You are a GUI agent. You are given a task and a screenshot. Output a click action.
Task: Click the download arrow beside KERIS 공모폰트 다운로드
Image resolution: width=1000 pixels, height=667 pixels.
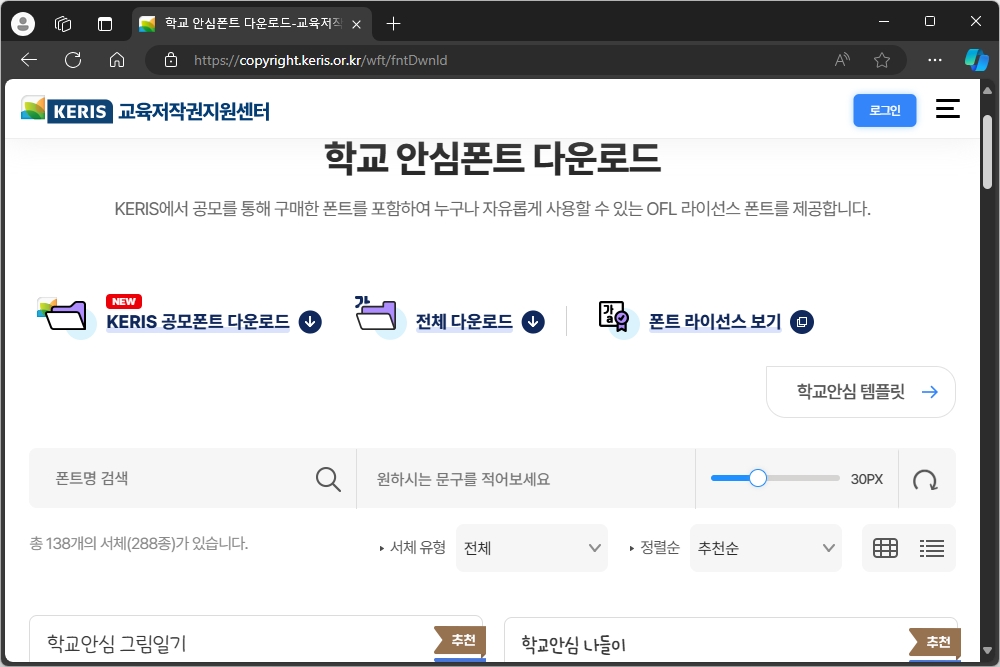click(x=310, y=322)
